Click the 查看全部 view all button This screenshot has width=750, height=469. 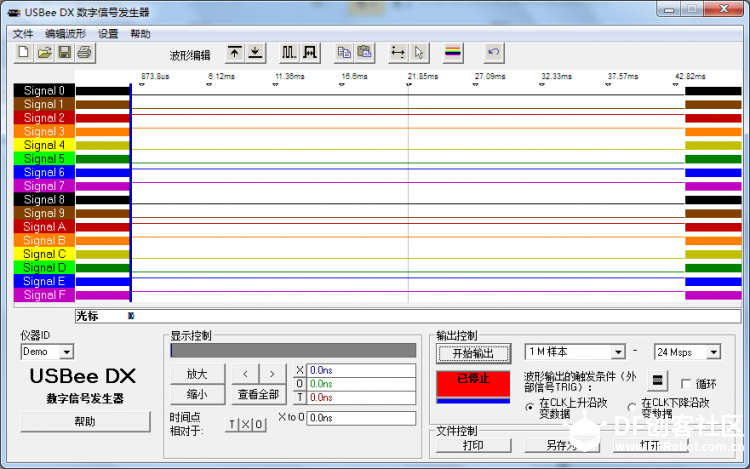coord(258,394)
